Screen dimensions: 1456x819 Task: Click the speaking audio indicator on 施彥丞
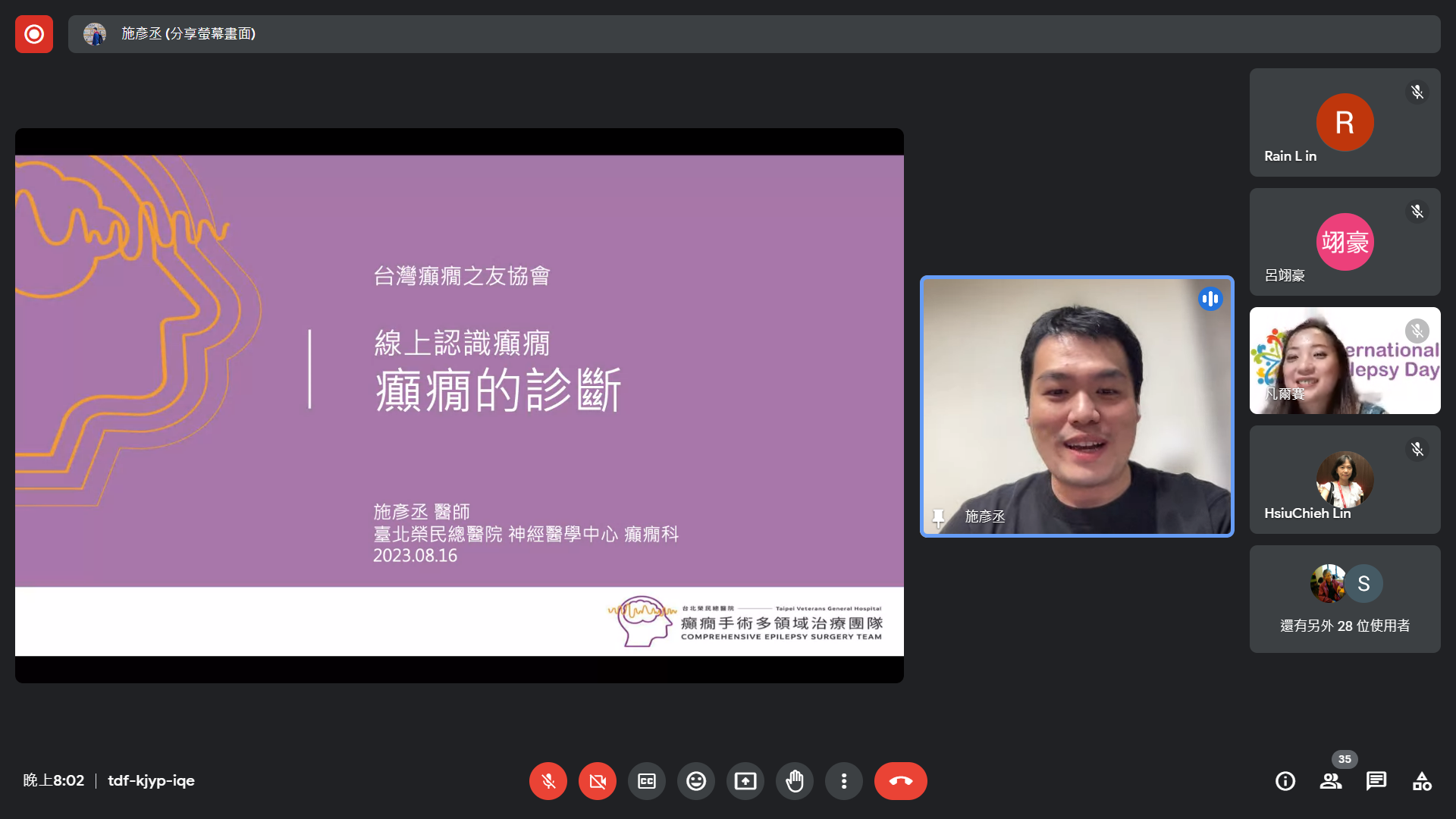tap(1210, 299)
